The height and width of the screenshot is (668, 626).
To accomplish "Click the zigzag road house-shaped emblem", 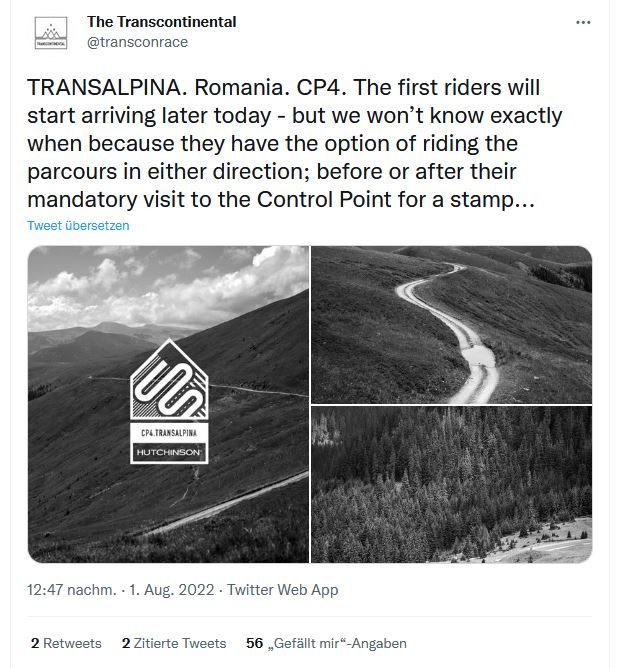I will point(169,379).
